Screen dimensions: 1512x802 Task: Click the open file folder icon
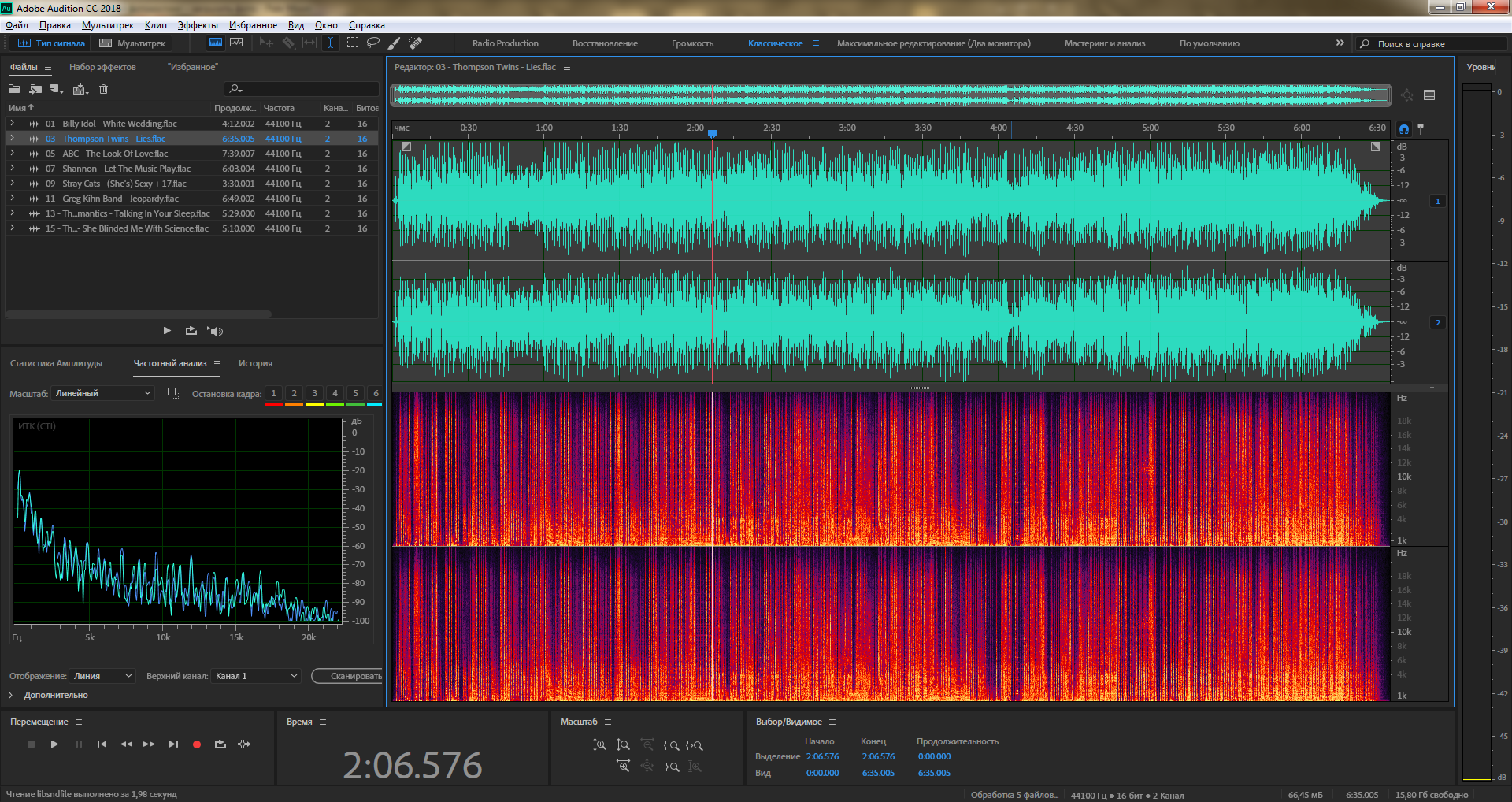click(x=14, y=89)
